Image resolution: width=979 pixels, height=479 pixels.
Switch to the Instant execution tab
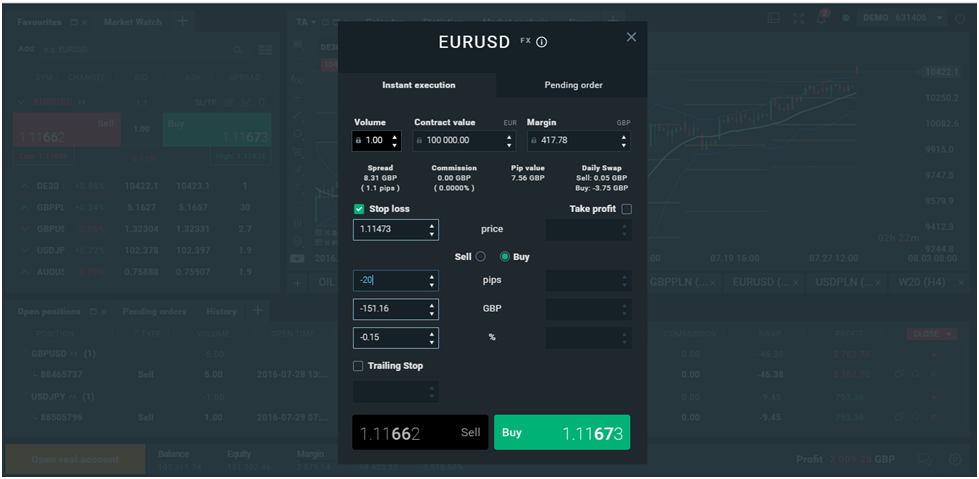pyautogui.click(x=418, y=85)
